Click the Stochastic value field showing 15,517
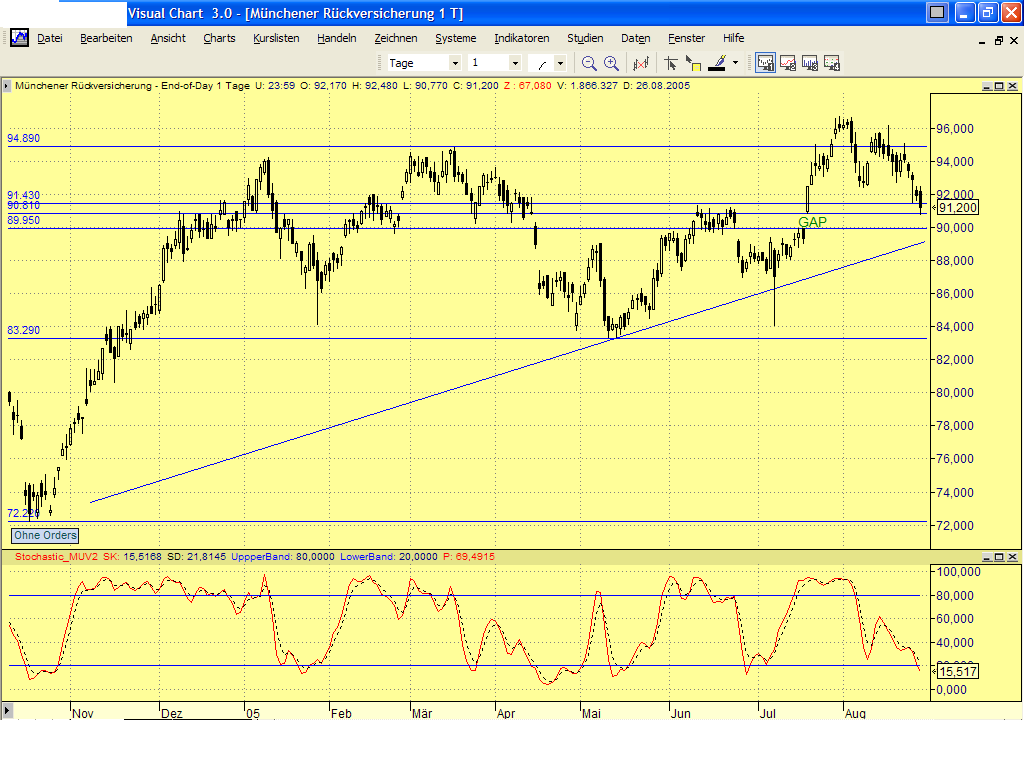The image size is (1024, 768). click(957, 671)
